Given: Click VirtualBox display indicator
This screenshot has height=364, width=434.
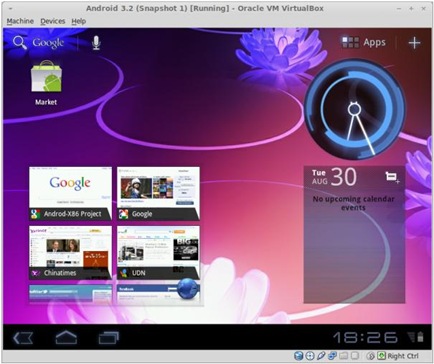Looking at the screenshot, I should 355,356.
